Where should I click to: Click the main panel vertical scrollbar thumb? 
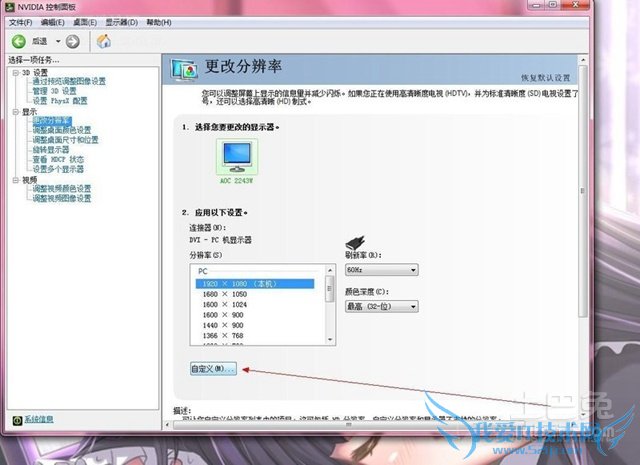pyautogui.click(x=583, y=190)
